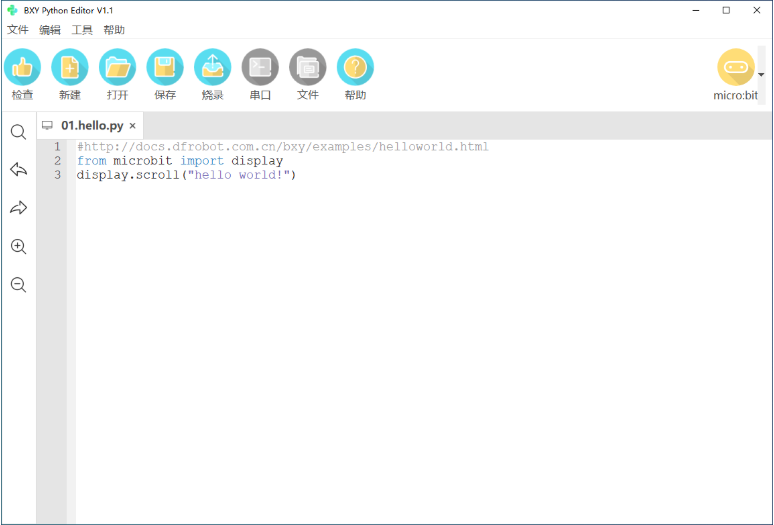Expand the board selection dropdown arrow
This screenshot has height=525, width=774.
coord(761,75)
